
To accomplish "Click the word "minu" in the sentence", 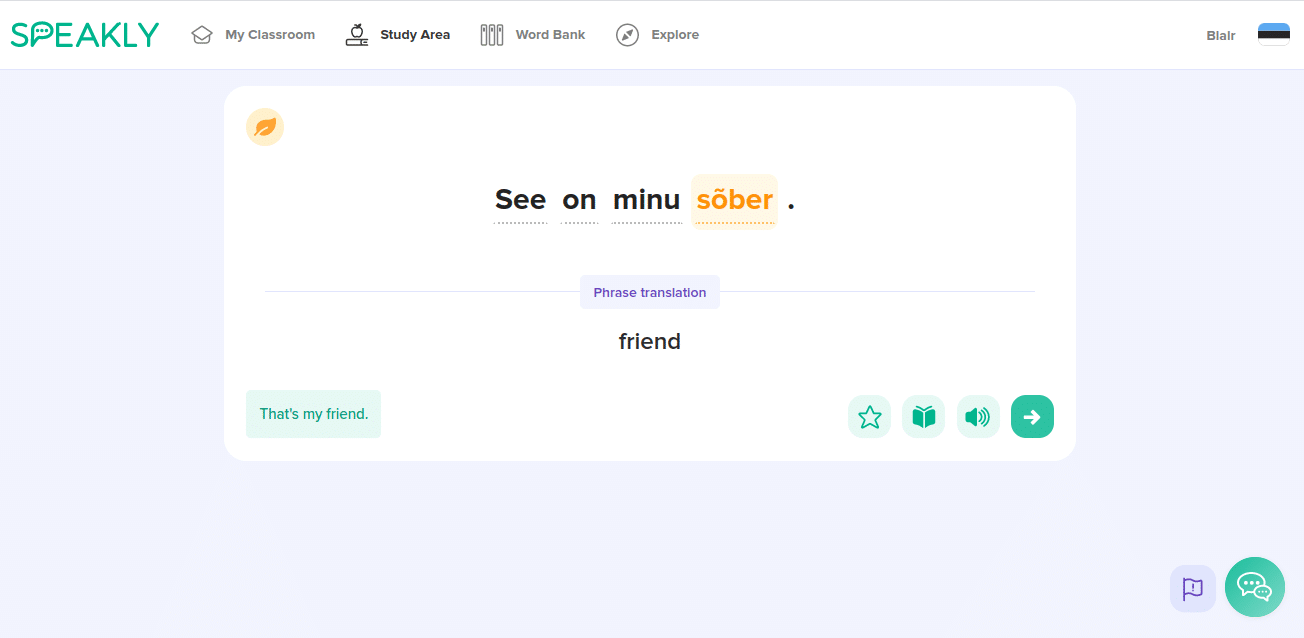I will click(646, 200).
